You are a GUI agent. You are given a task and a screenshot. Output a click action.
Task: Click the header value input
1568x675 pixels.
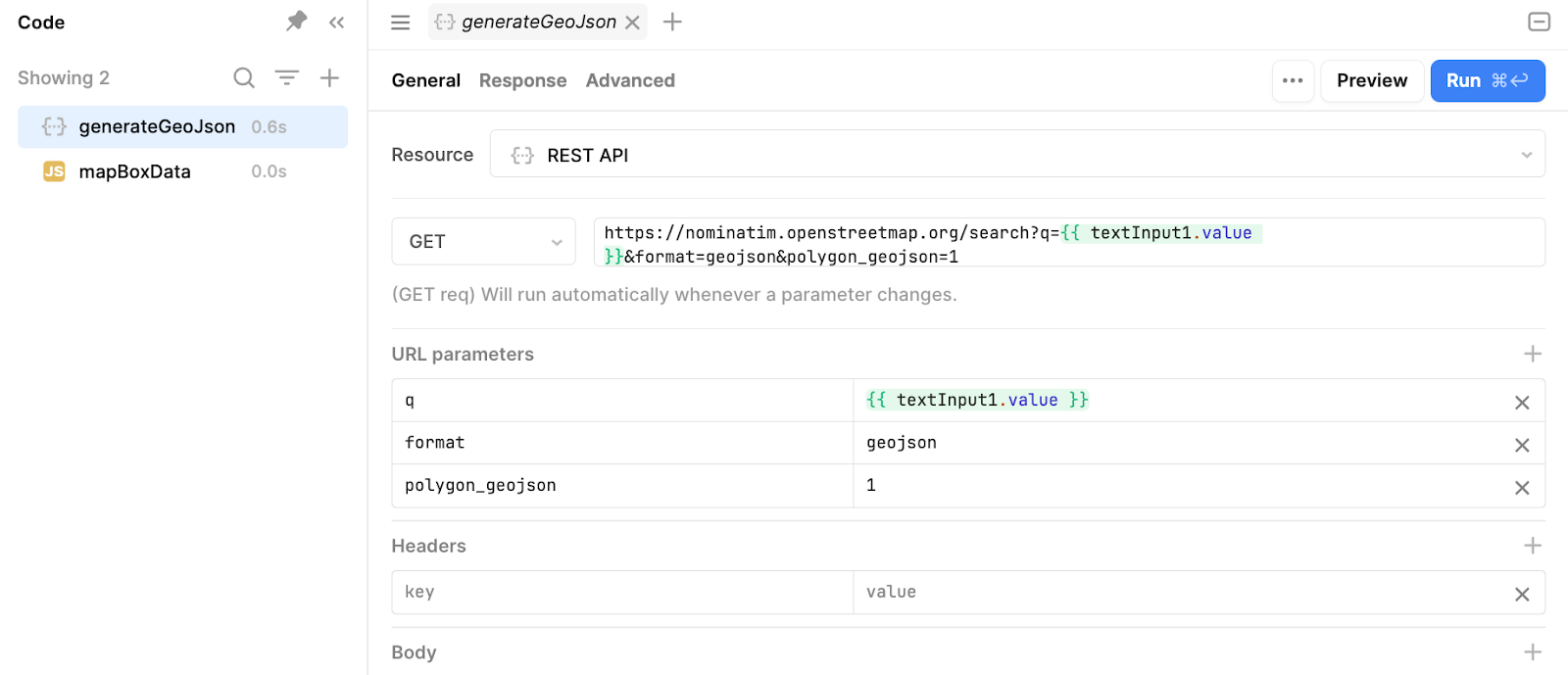click(x=1181, y=593)
